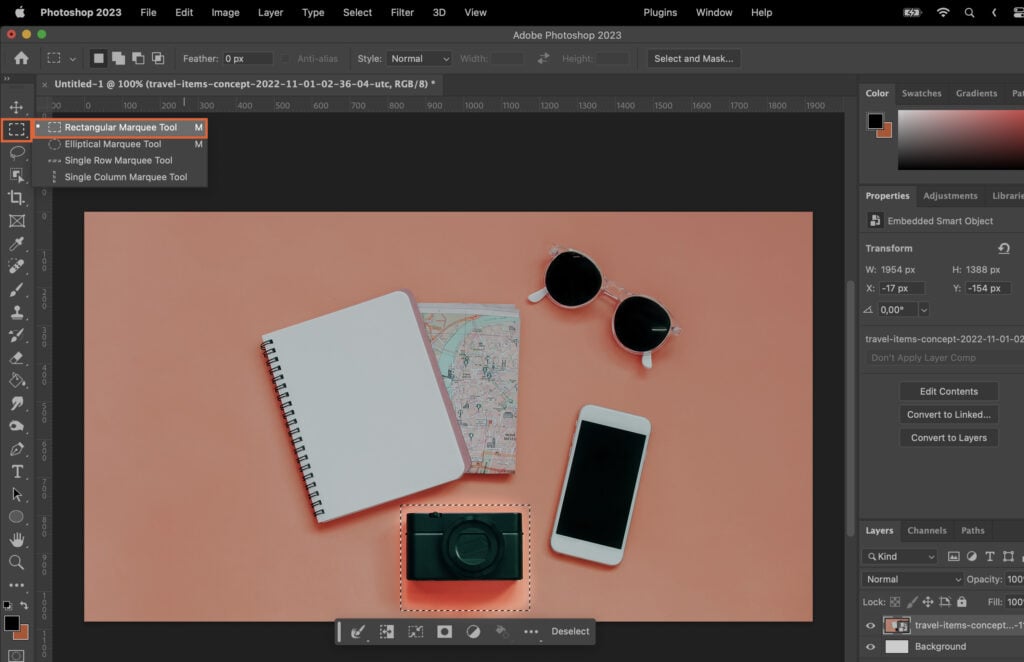Open the Style dropdown in the options bar

(419, 58)
